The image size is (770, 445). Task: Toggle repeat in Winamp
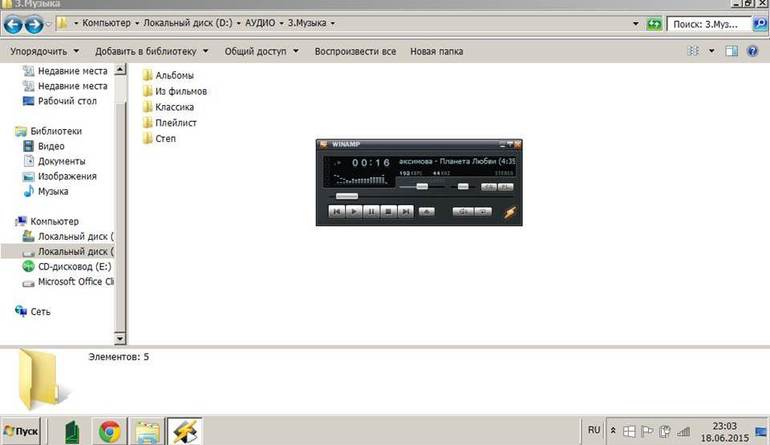click(483, 212)
